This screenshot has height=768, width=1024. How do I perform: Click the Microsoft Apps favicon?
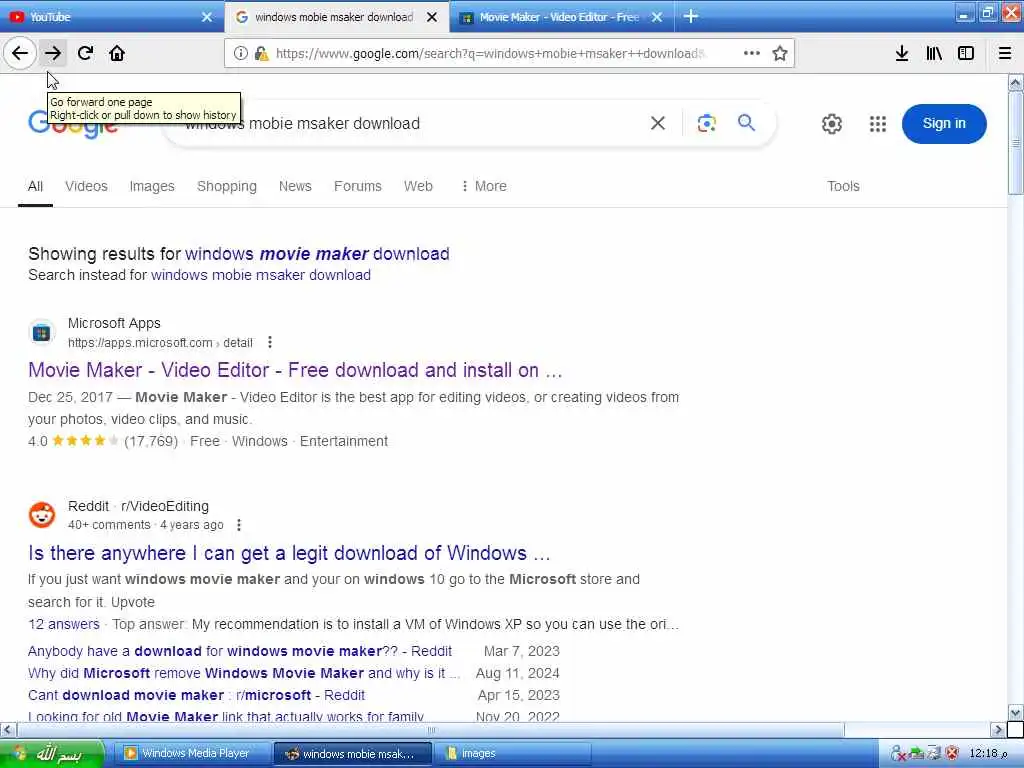pyautogui.click(x=42, y=333)
